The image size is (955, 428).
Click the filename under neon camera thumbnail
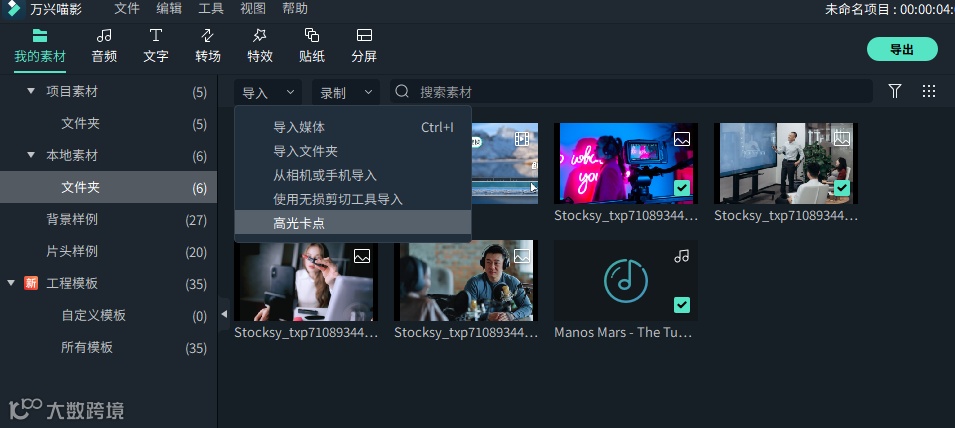tap(626, 216)
